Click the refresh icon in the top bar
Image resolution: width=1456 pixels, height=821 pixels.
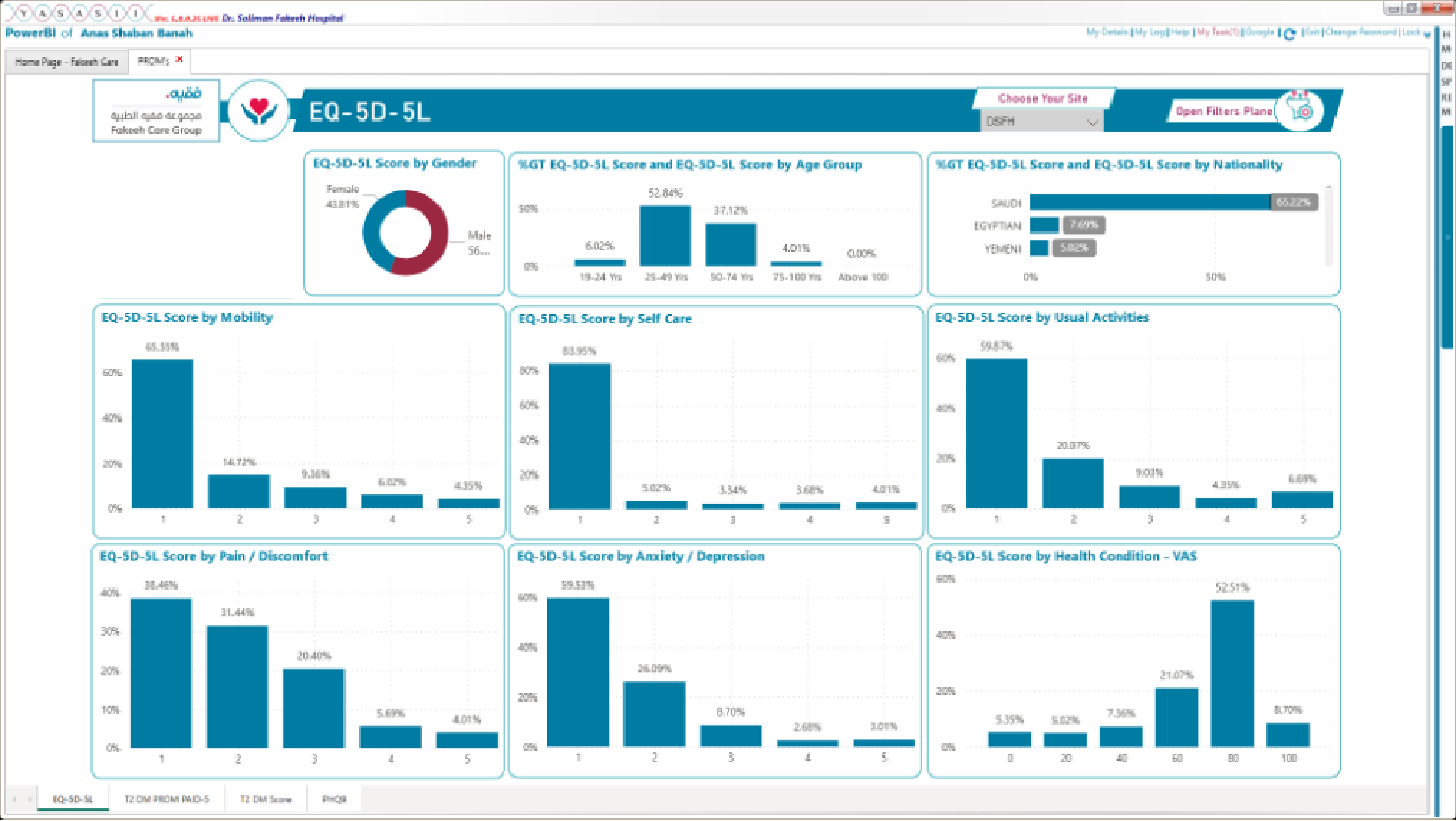tap(1289, 34)
